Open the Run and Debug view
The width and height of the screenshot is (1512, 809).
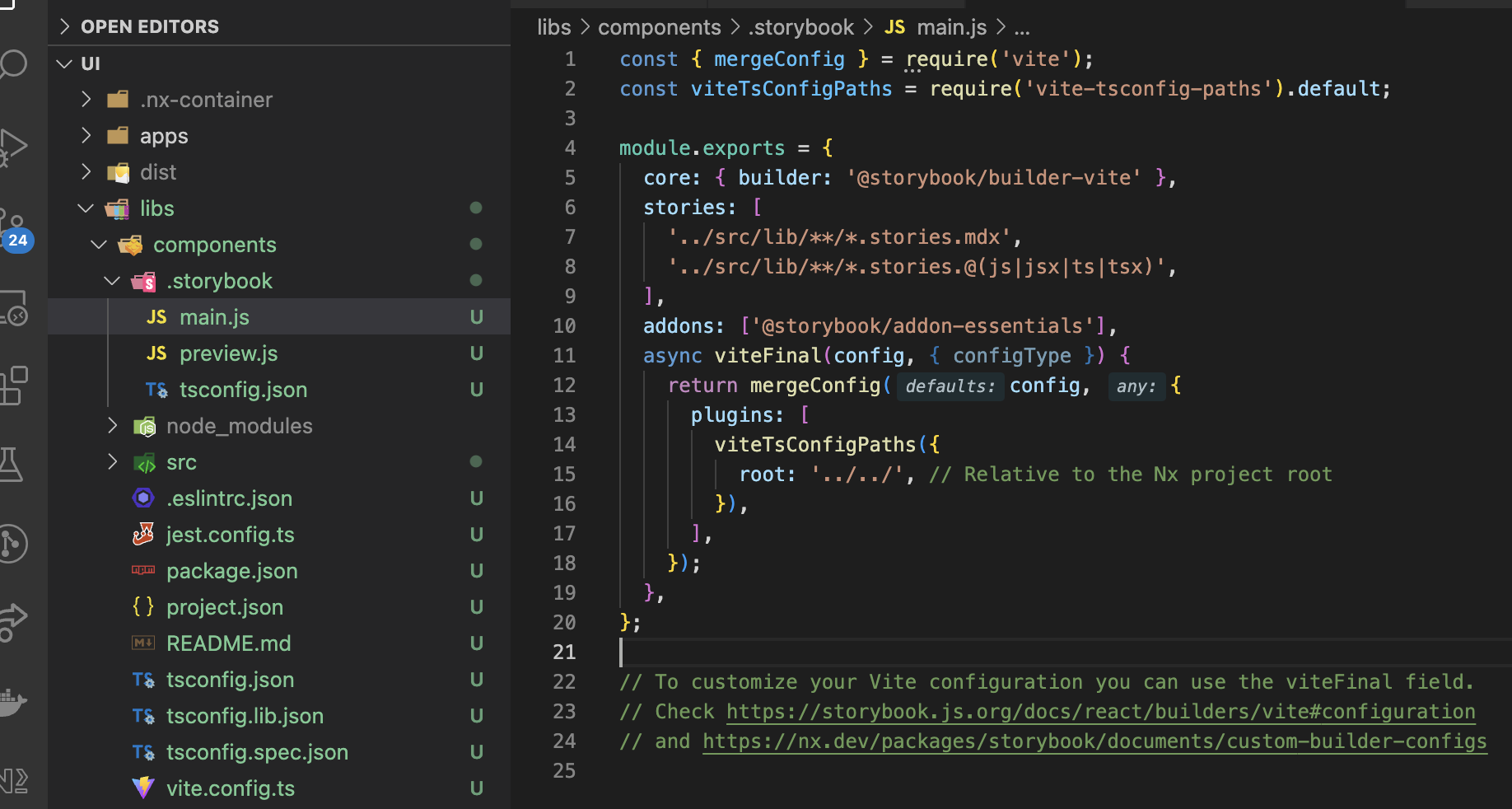tap(15, 147)
